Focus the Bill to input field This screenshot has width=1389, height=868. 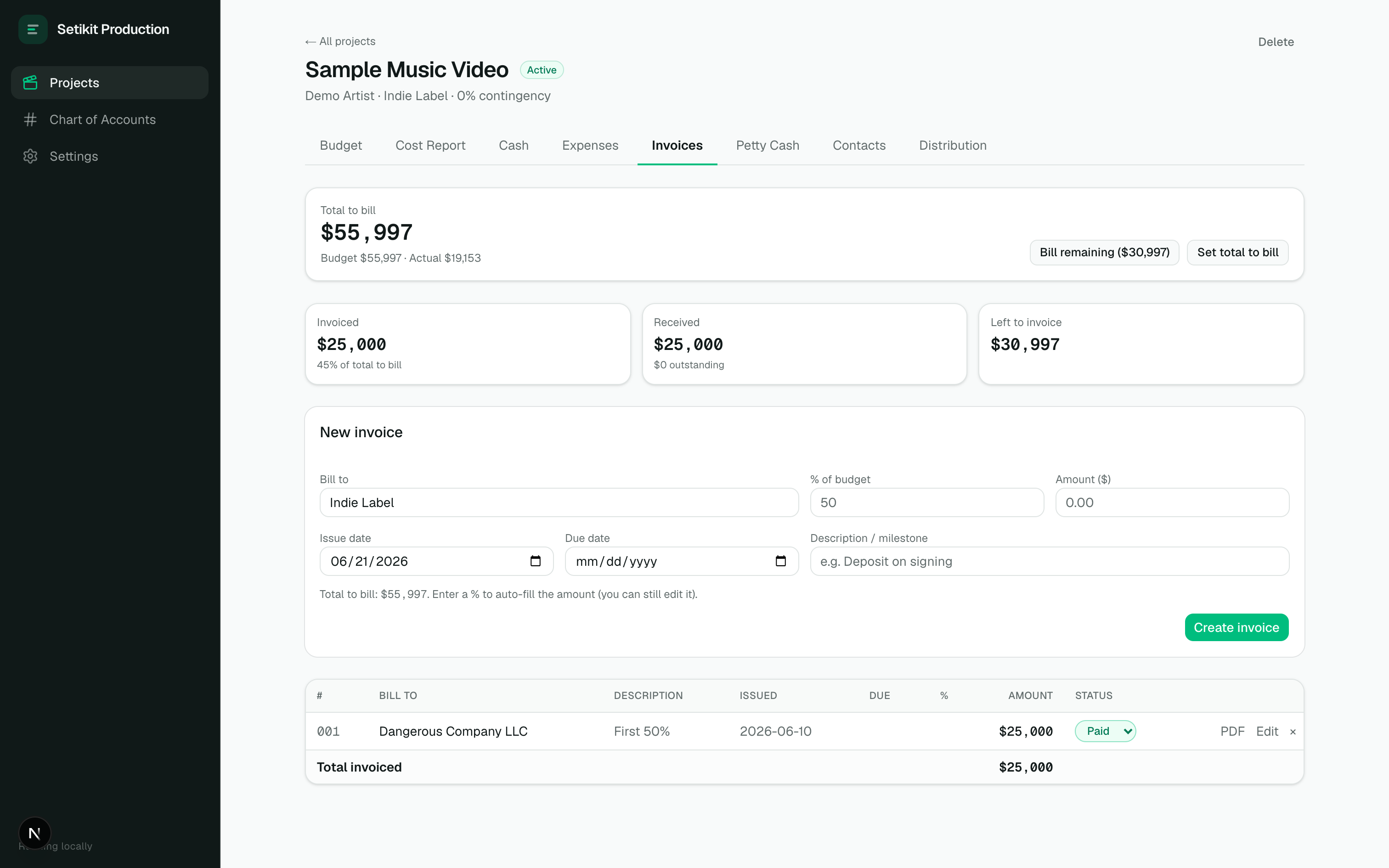(x=559, y=502)
